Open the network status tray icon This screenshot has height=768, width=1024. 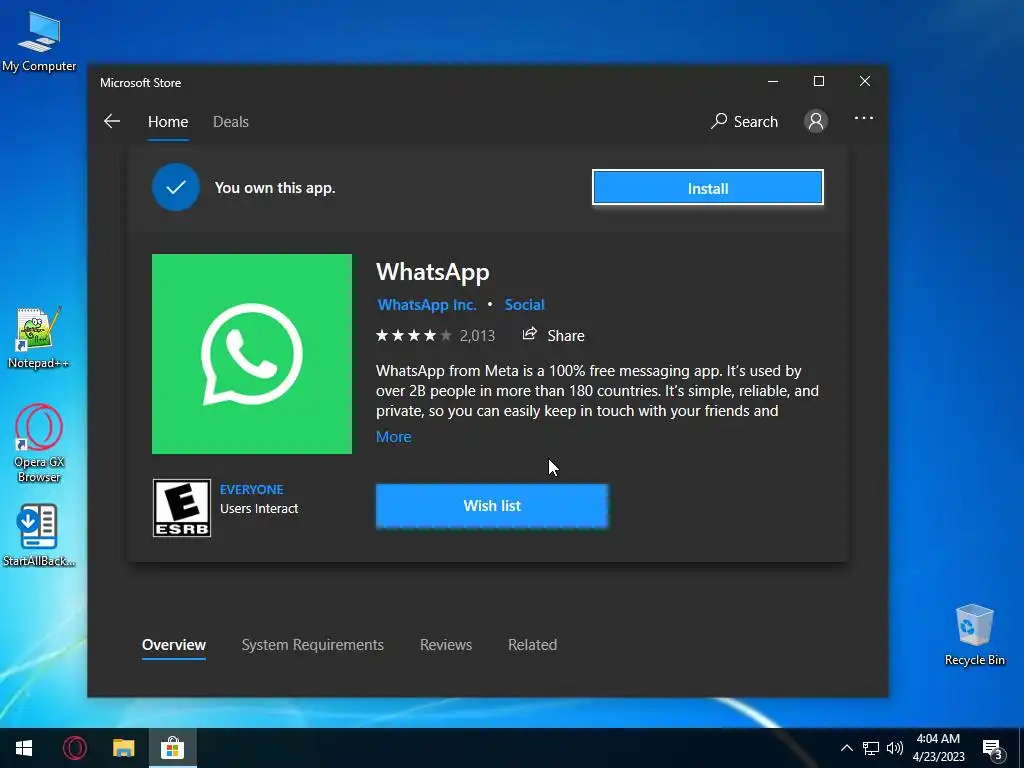pyautogui.click(x=871, y=748)
